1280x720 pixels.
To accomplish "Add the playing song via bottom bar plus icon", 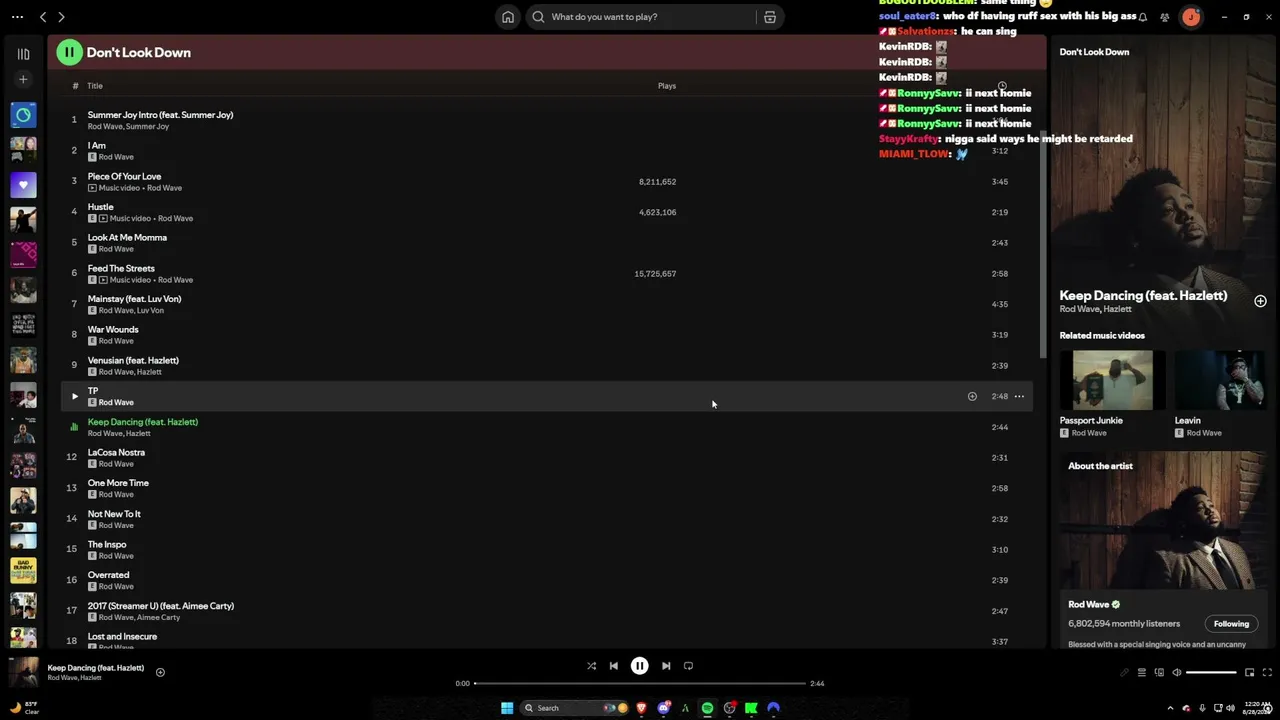I will coord(160,672).
